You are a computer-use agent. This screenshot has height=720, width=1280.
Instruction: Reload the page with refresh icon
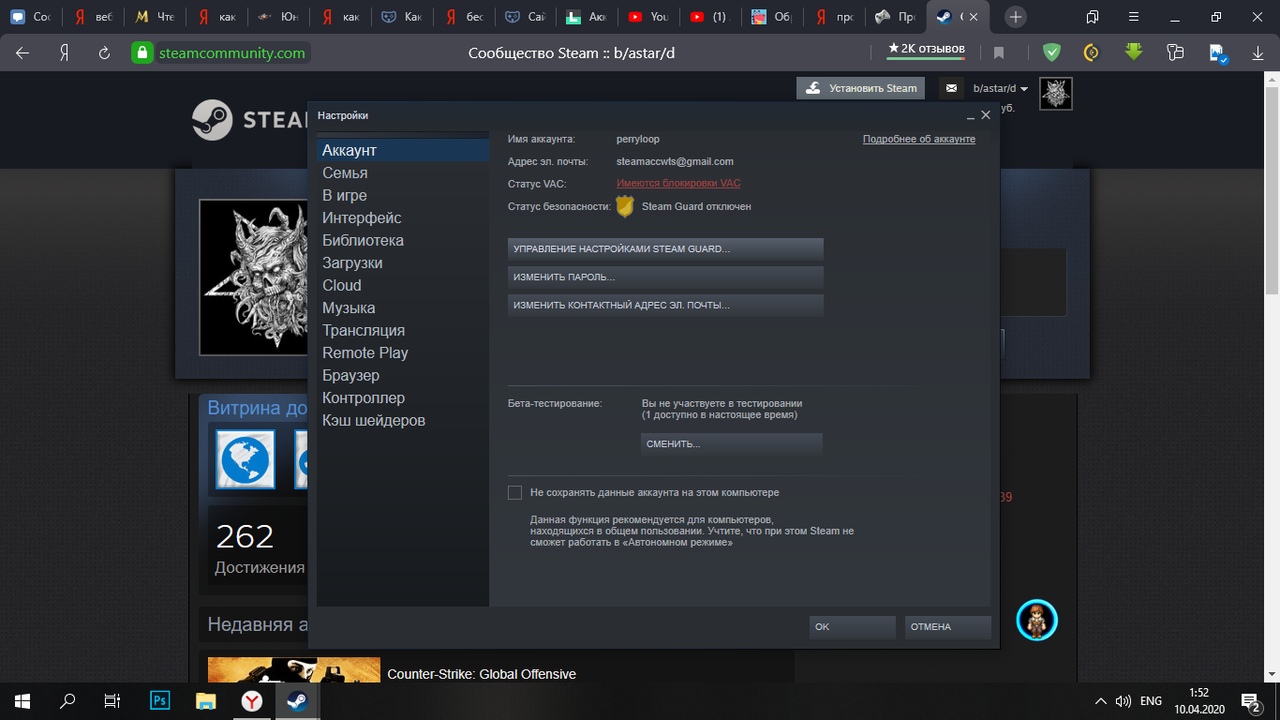click(x=104, y=53)
